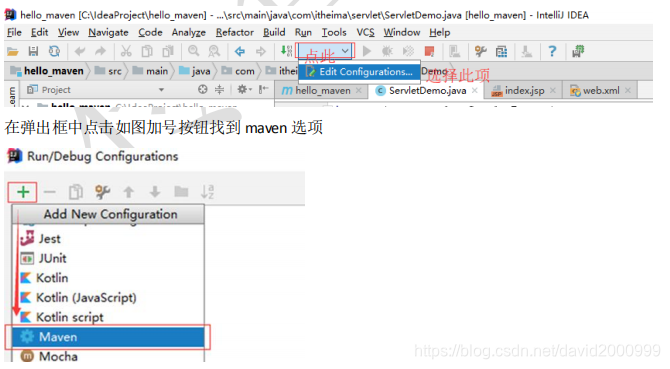The width and height of the screenshot is (670, 369).
Task: Click the Run with Coverage icon
Action: click(x=408, y=51)
